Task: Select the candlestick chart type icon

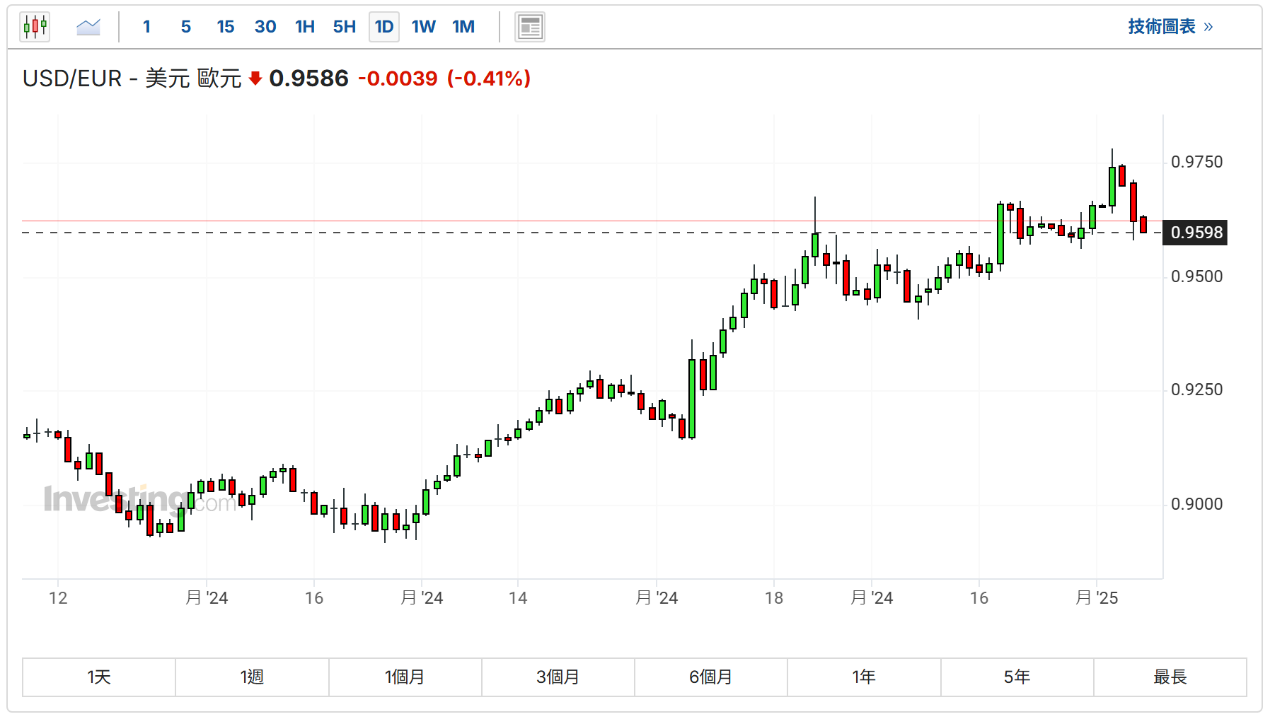Action: coord(35,27)
